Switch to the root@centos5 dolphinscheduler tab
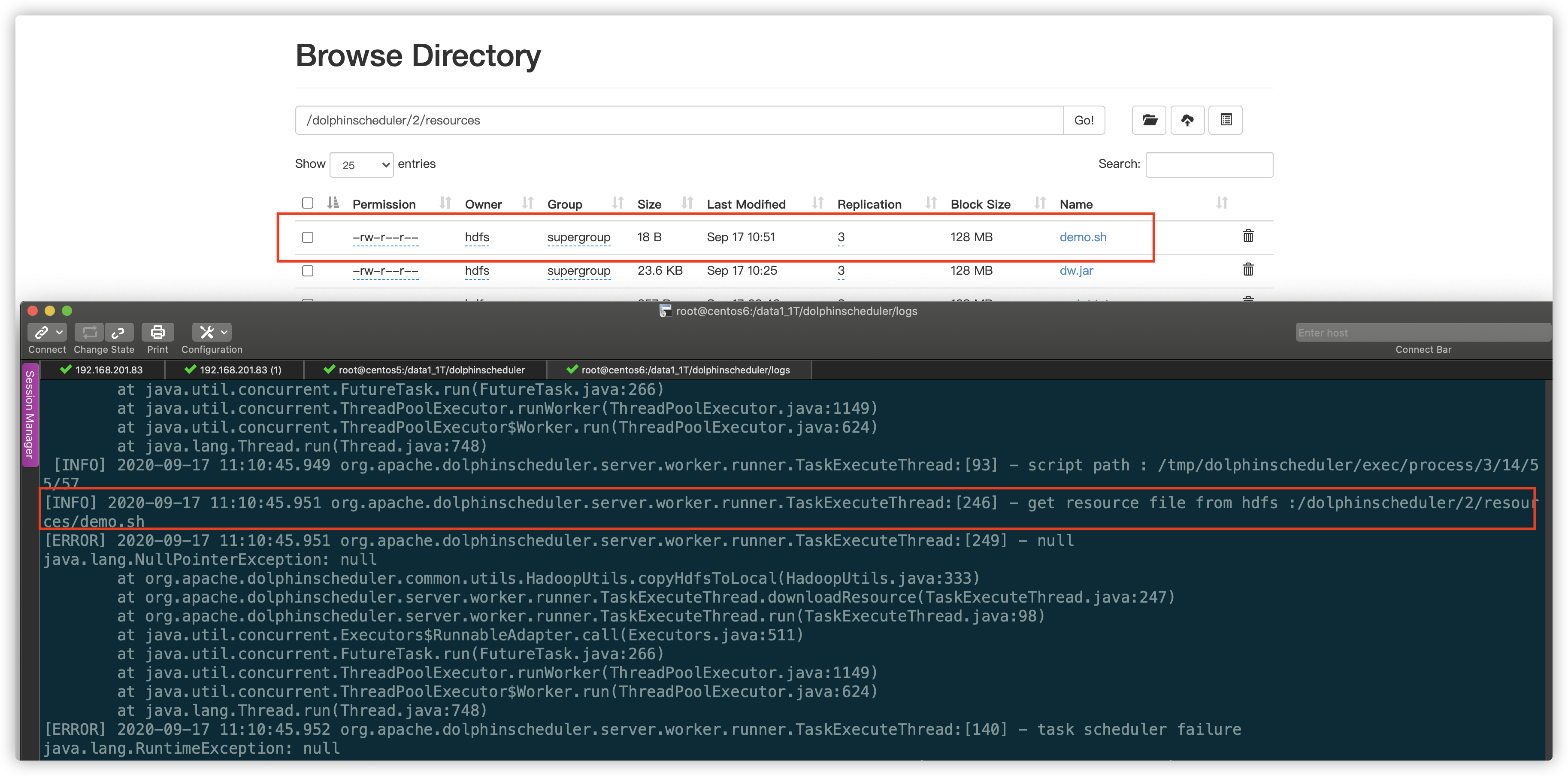Image resolution: width=1568 pixels, height=776 pixels. 430,370
